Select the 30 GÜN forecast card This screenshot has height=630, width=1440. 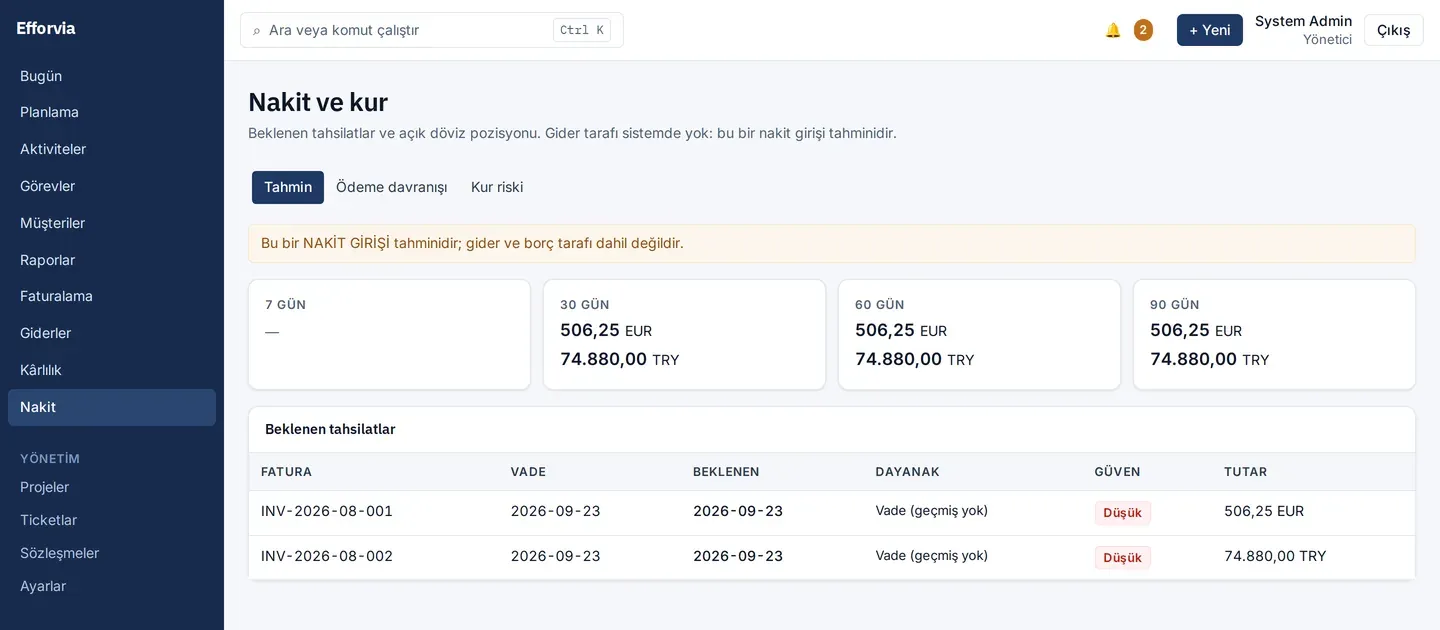684,334
